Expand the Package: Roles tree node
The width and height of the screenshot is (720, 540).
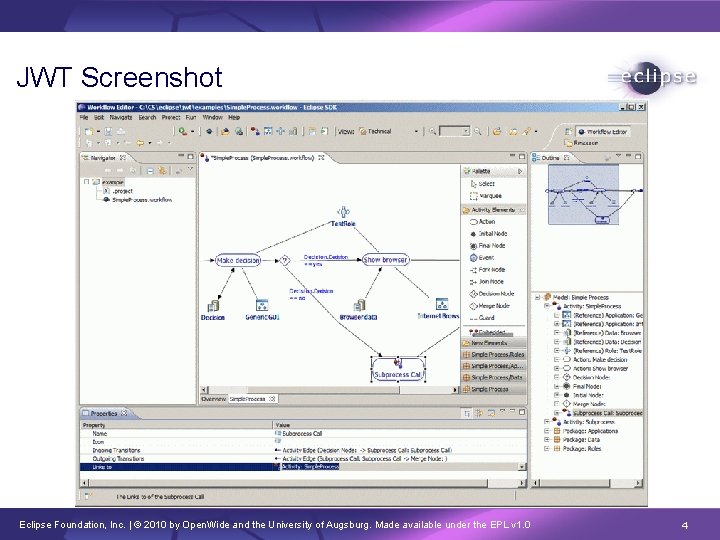click(x=546, y=449)
